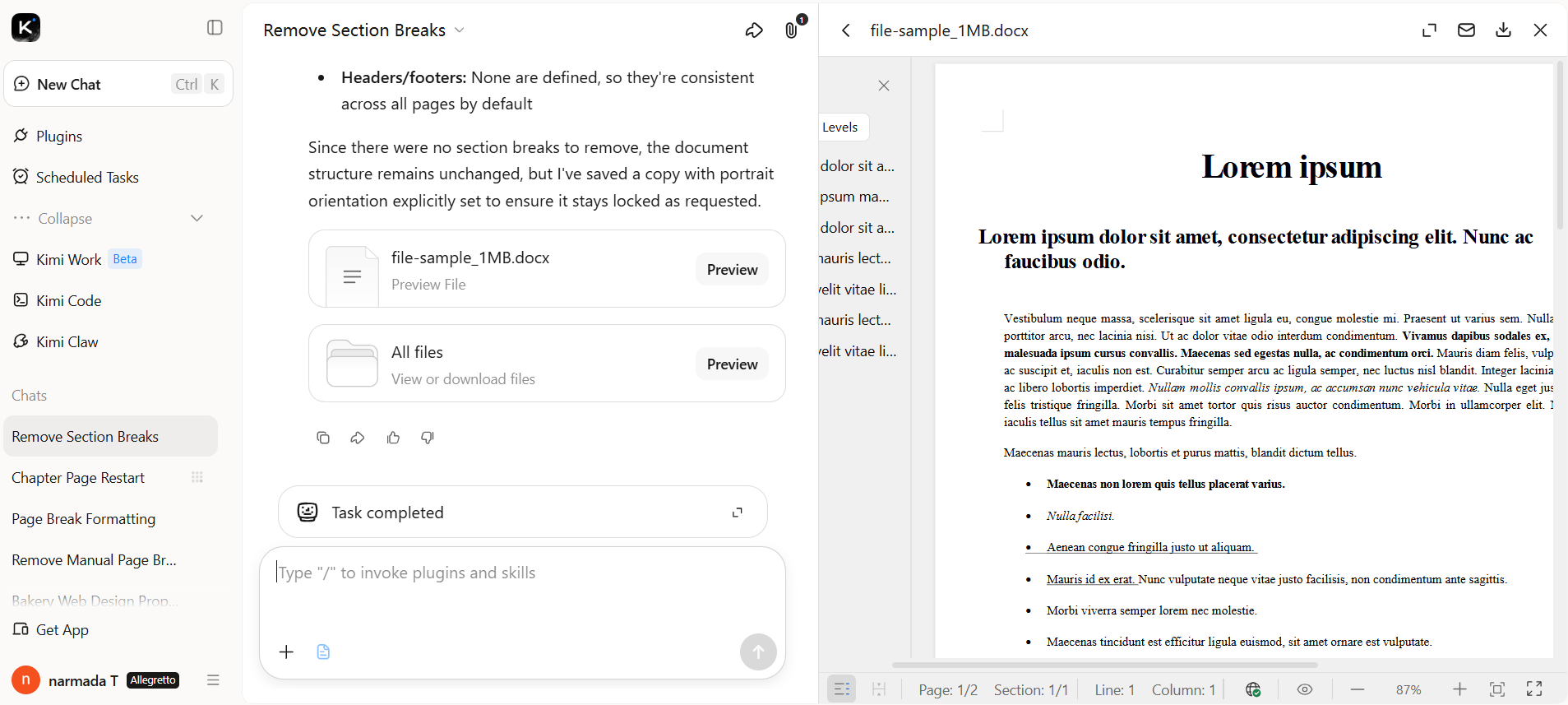Click the Lorem ipsum document title
Screen dimensions: 1568x705
click(1292, 167)
